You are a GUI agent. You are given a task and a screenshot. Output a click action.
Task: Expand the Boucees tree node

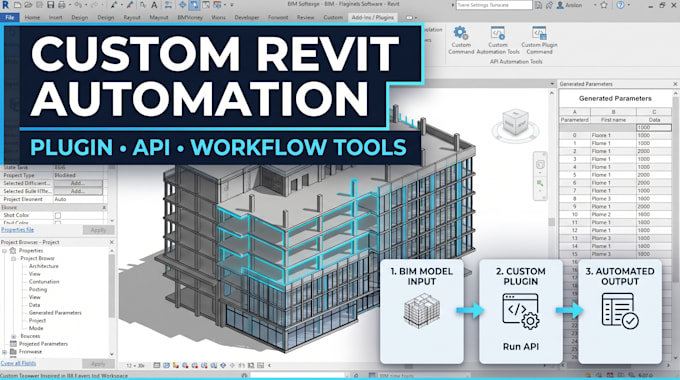pos(13,336)
